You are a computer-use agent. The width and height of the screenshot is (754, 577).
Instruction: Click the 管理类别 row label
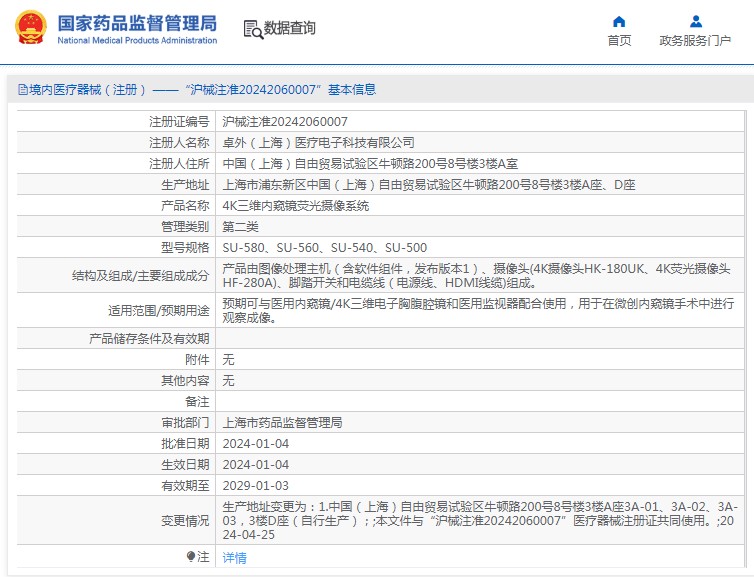[185, 227]
